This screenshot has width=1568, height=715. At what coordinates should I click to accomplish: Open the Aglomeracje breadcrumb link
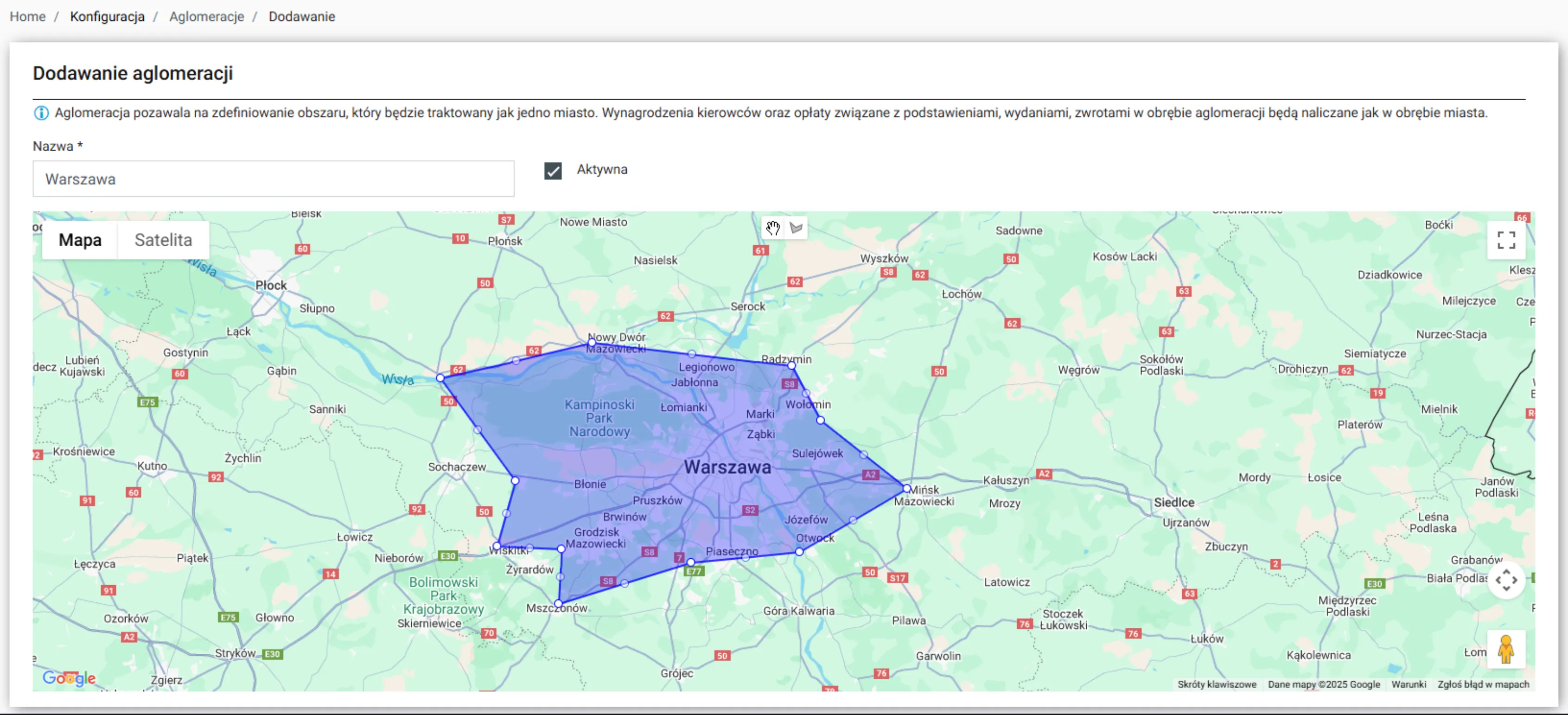[x=206, y=16]
